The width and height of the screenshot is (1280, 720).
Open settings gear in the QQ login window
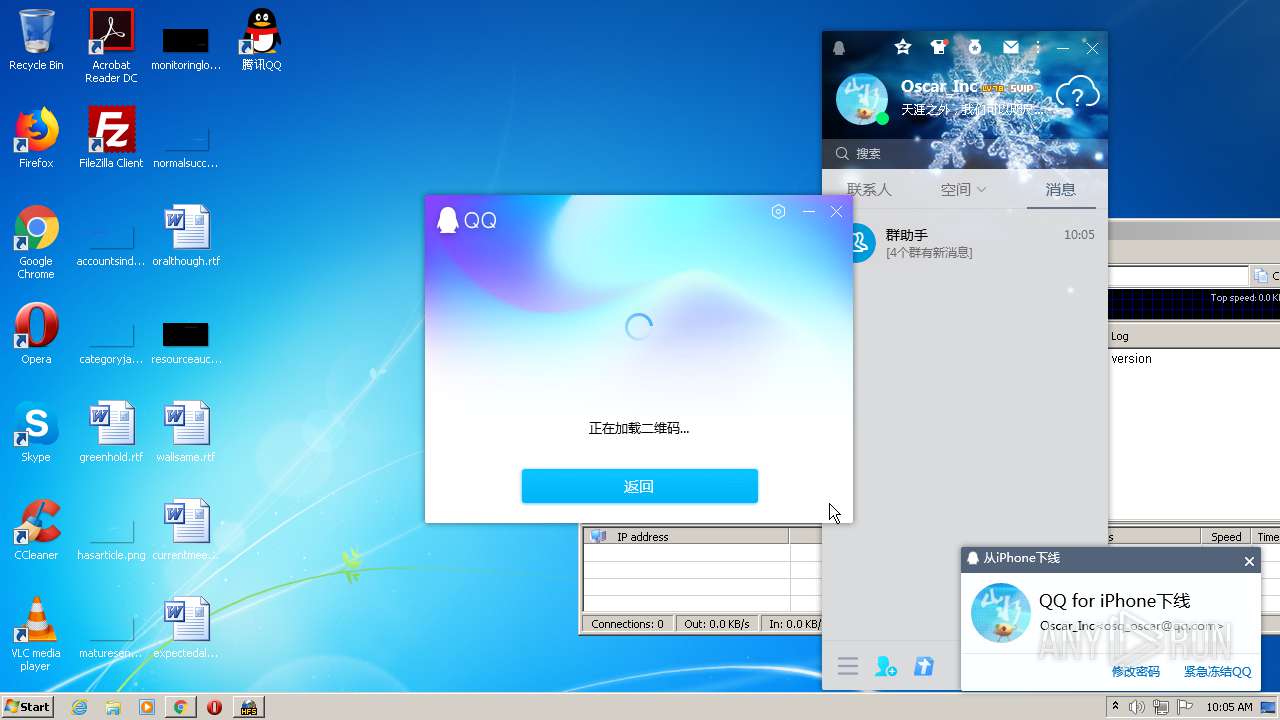(x=778, y=212)
